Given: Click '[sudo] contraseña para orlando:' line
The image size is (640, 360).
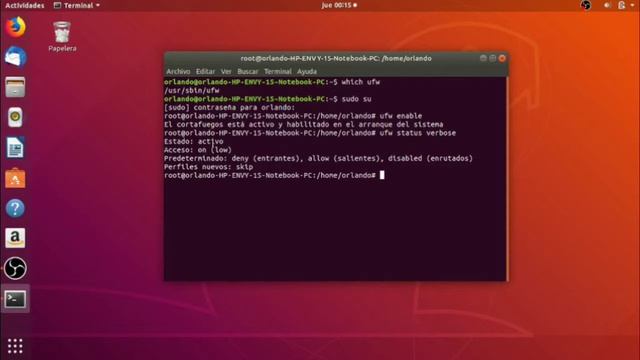Looking at the screenshot, I should 229,108.
